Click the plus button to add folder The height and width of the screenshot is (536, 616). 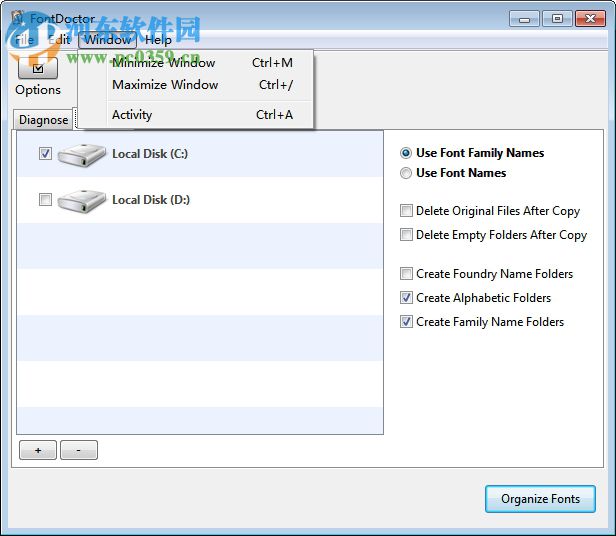[38, 450]
